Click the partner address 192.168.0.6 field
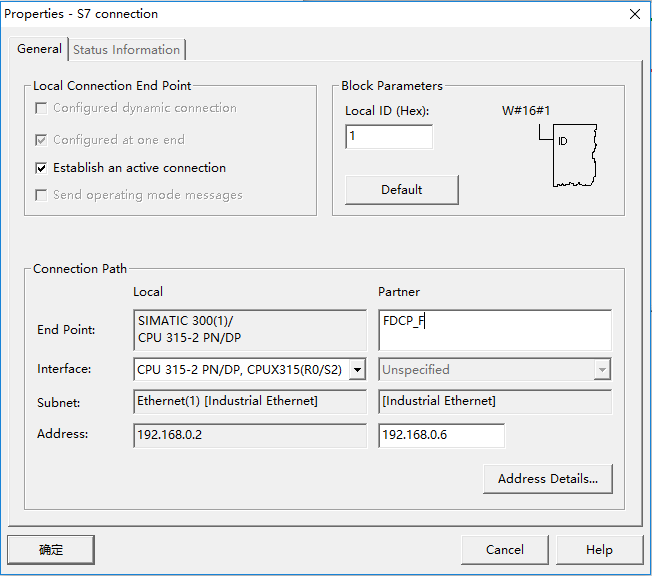The image size is (652, 576). click(441, 435)
